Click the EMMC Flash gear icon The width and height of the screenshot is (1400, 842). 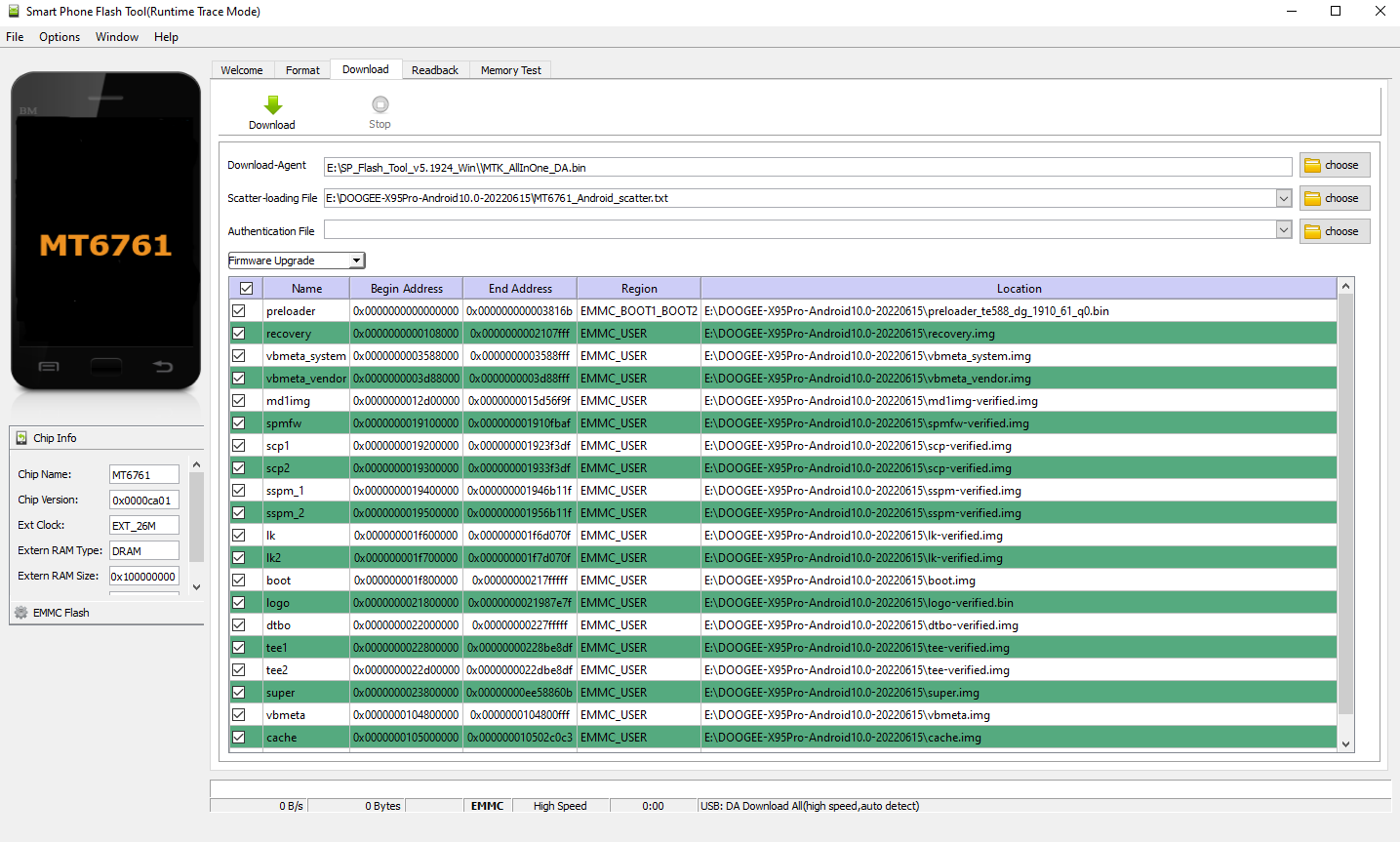(x=21, y=613)
